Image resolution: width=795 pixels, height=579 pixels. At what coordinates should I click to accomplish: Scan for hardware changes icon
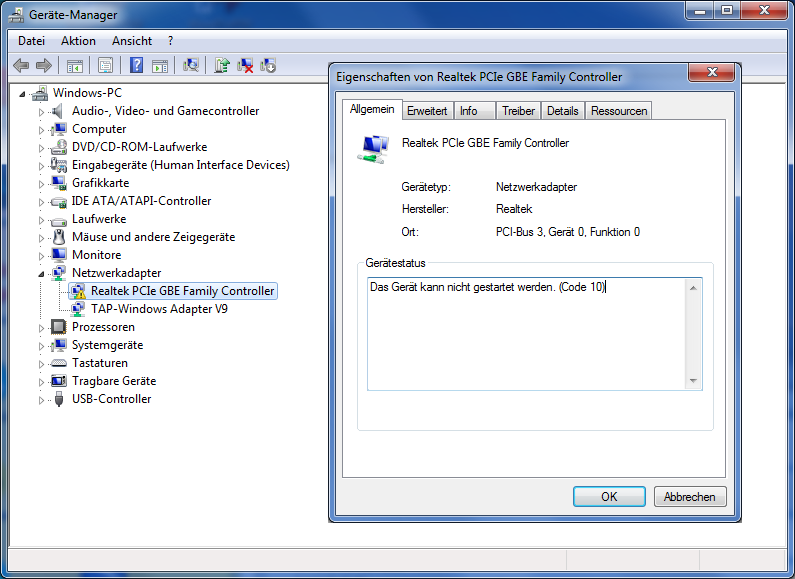click(191, 65)
